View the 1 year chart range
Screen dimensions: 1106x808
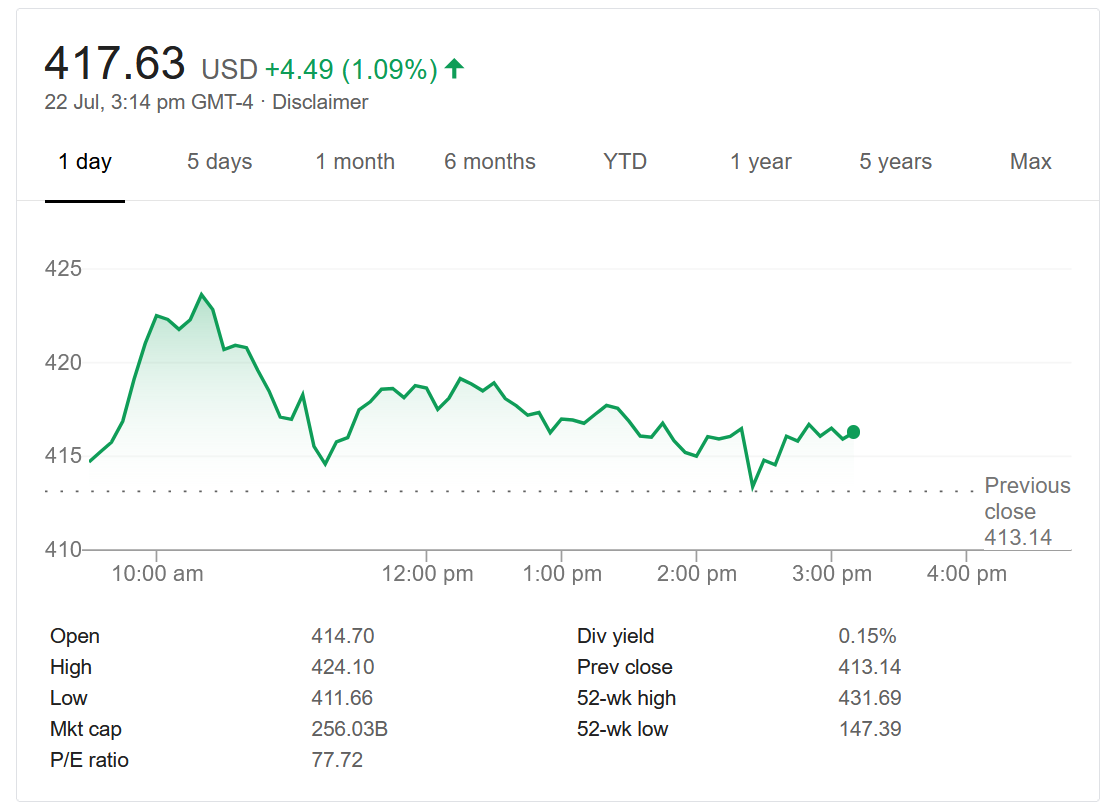click(760, 162)
